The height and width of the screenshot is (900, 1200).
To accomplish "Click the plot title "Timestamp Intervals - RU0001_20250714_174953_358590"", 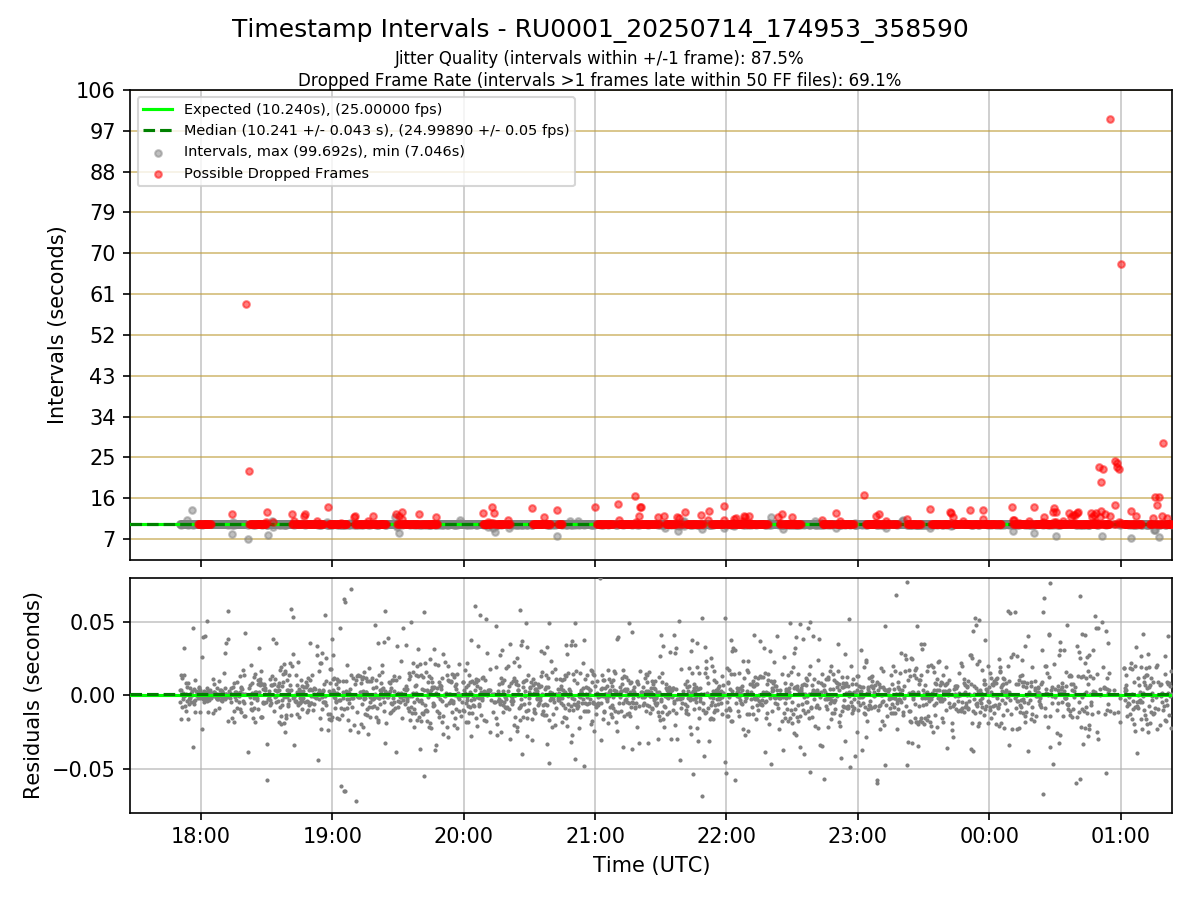I will pos(600,29).
